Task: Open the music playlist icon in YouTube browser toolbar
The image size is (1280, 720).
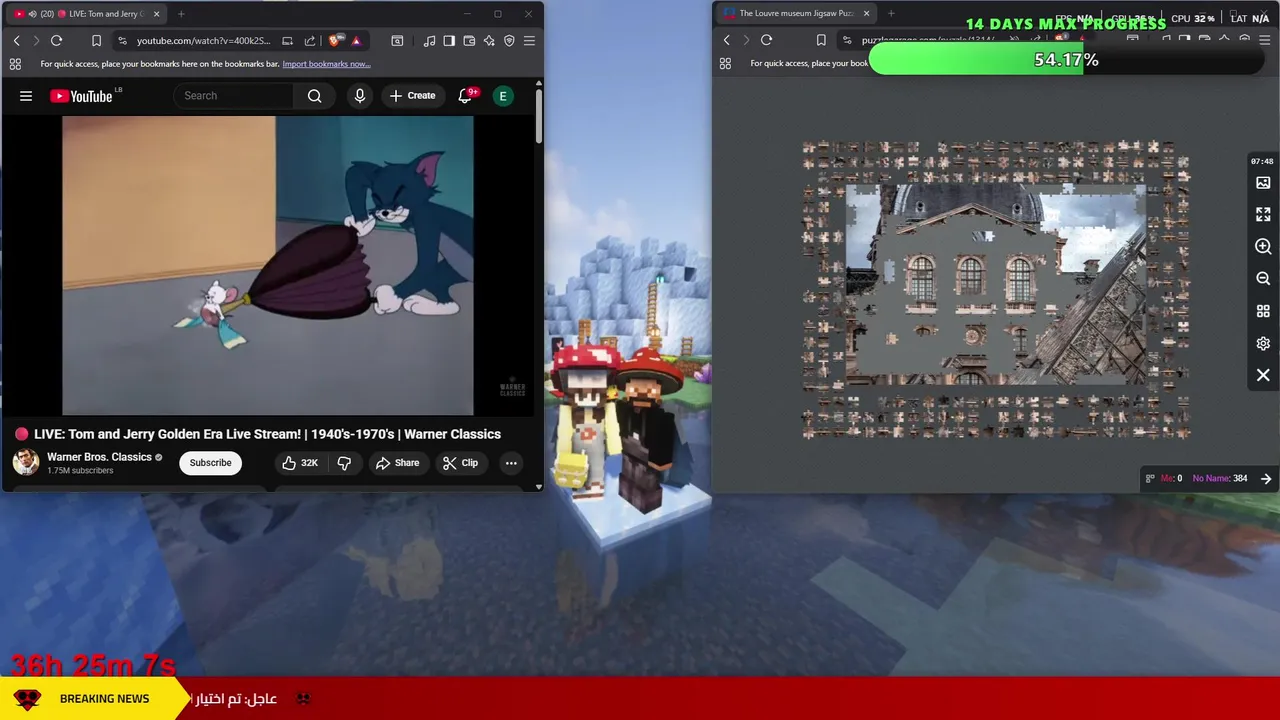Action: point(429,41)
